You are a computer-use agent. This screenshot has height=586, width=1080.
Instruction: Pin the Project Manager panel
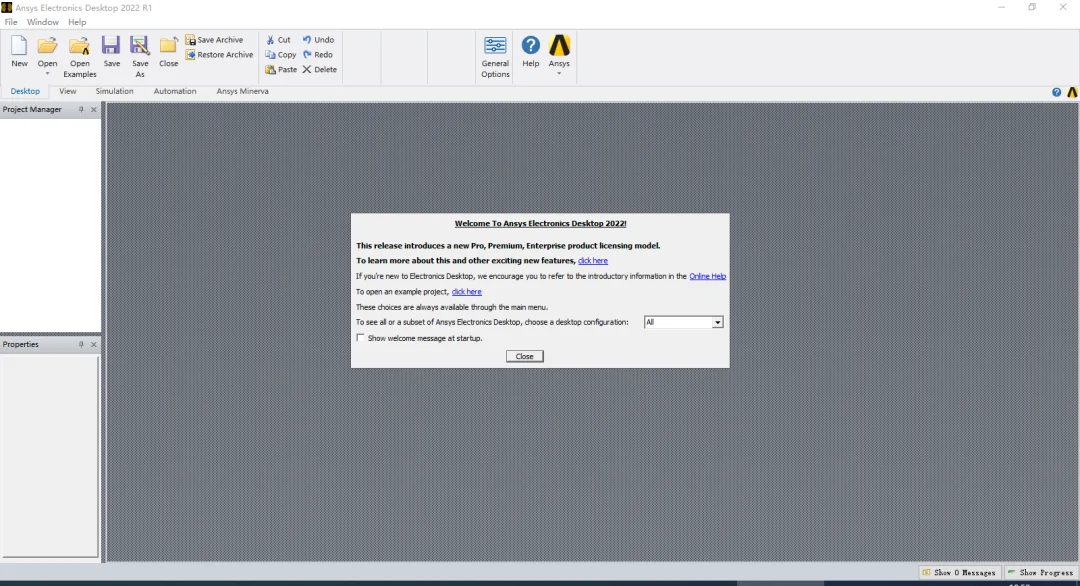[81, 109]
